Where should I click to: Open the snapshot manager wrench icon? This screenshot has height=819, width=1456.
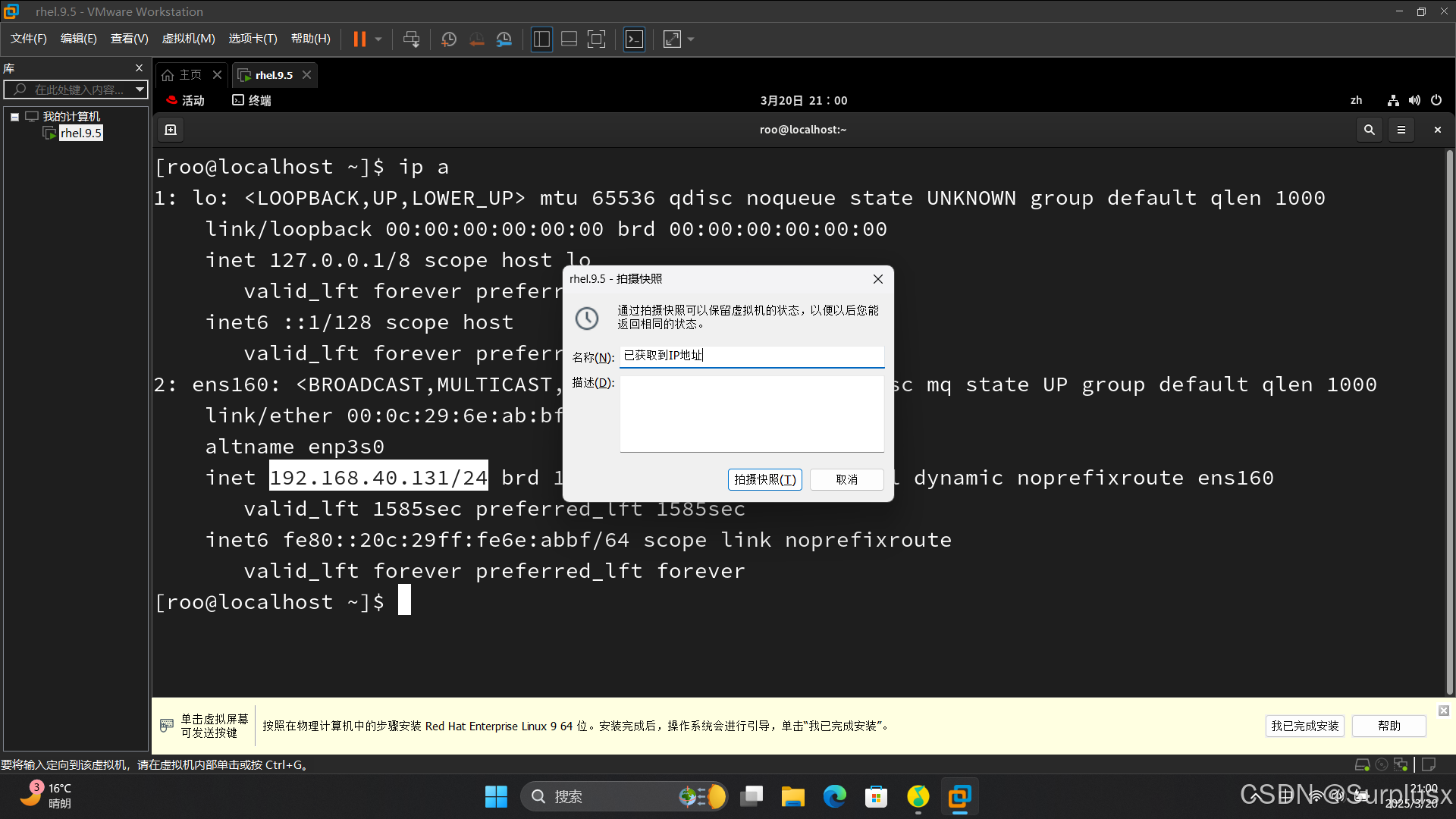504,39
